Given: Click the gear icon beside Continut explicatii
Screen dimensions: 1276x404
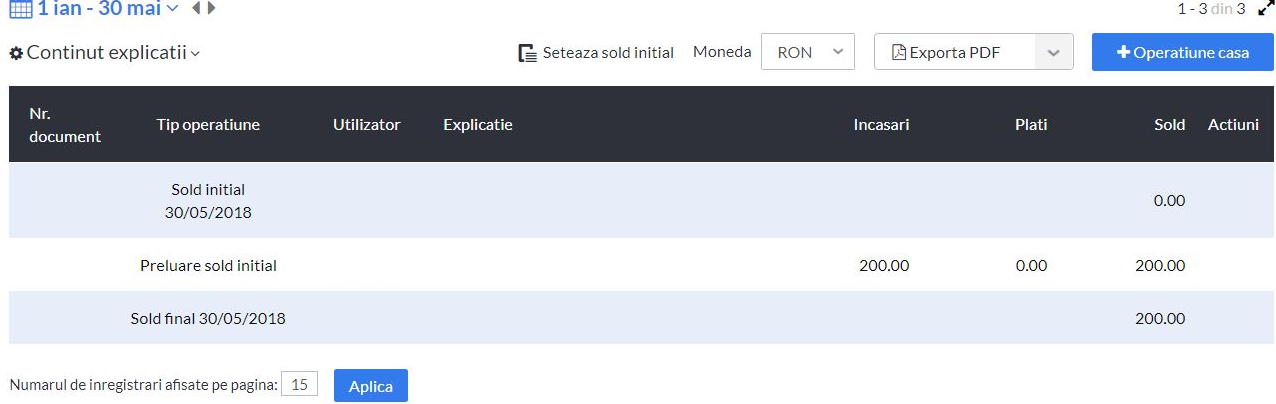Looking at the screenshot, I should point(16,53).
